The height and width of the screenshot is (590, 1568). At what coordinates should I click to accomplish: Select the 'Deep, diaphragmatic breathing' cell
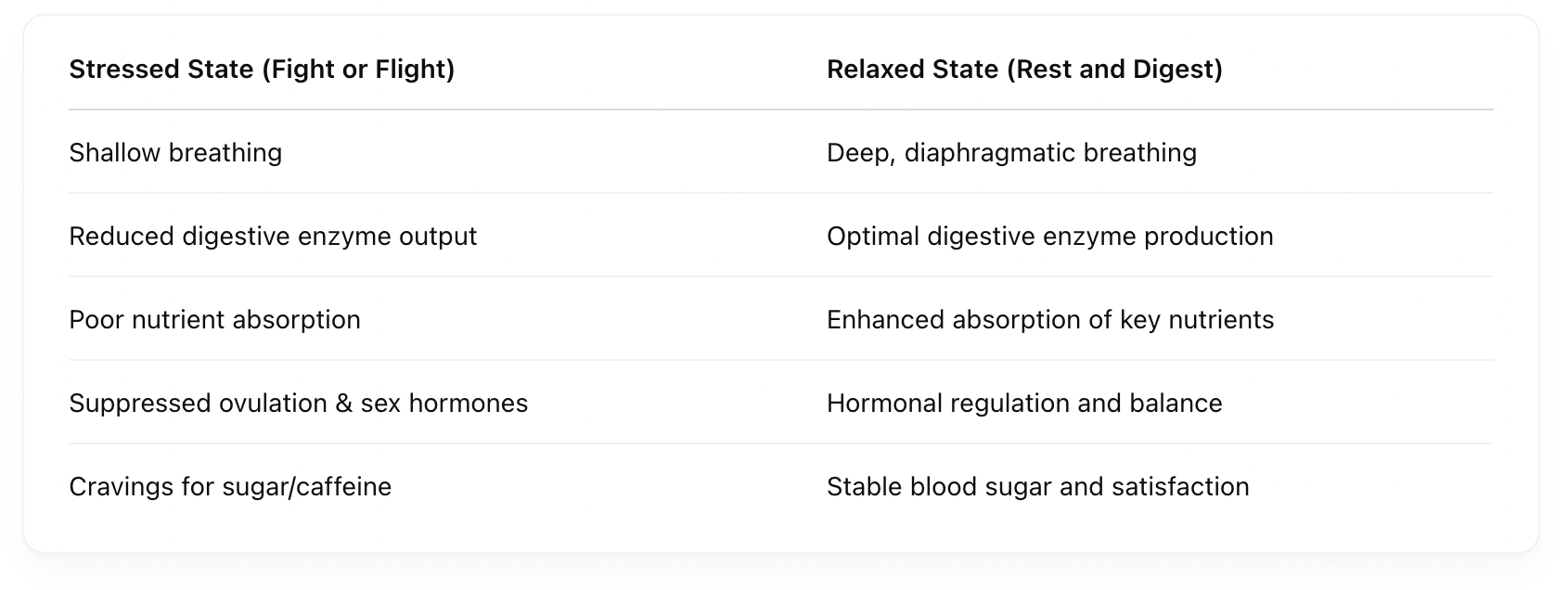[1011, 153]
